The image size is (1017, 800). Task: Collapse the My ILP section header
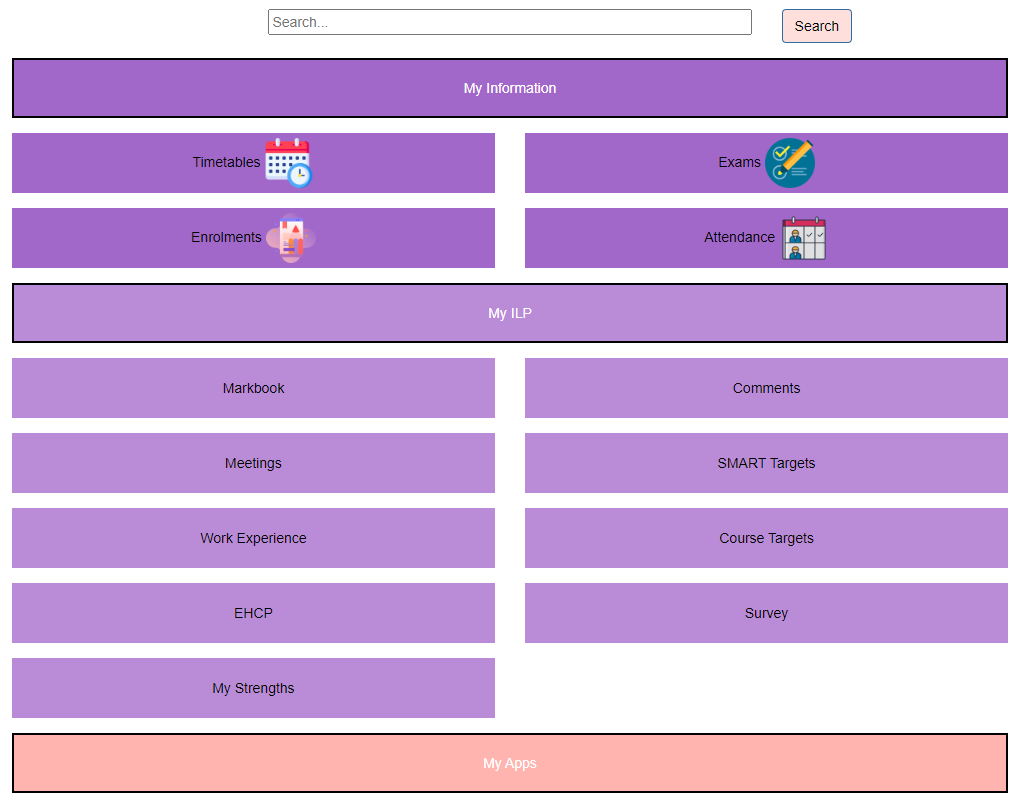point(510,313)
